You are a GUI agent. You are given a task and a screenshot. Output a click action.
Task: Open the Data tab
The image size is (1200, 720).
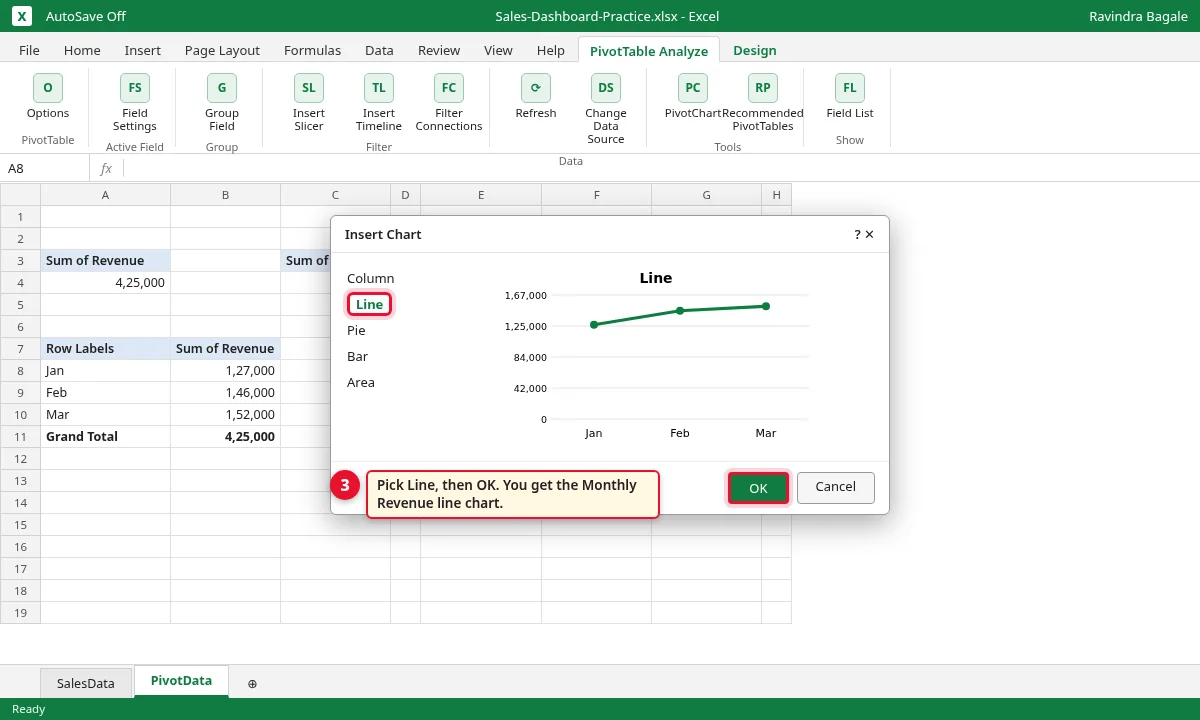point(379,50)
